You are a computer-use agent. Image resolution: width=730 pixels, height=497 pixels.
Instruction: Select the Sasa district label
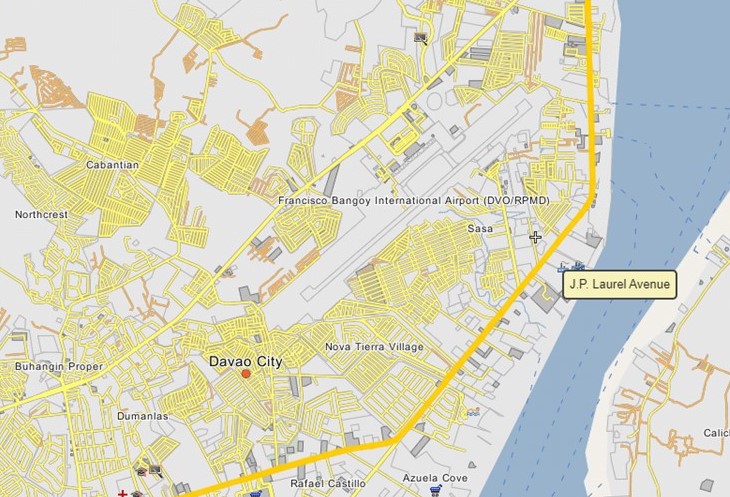(480, 228)
